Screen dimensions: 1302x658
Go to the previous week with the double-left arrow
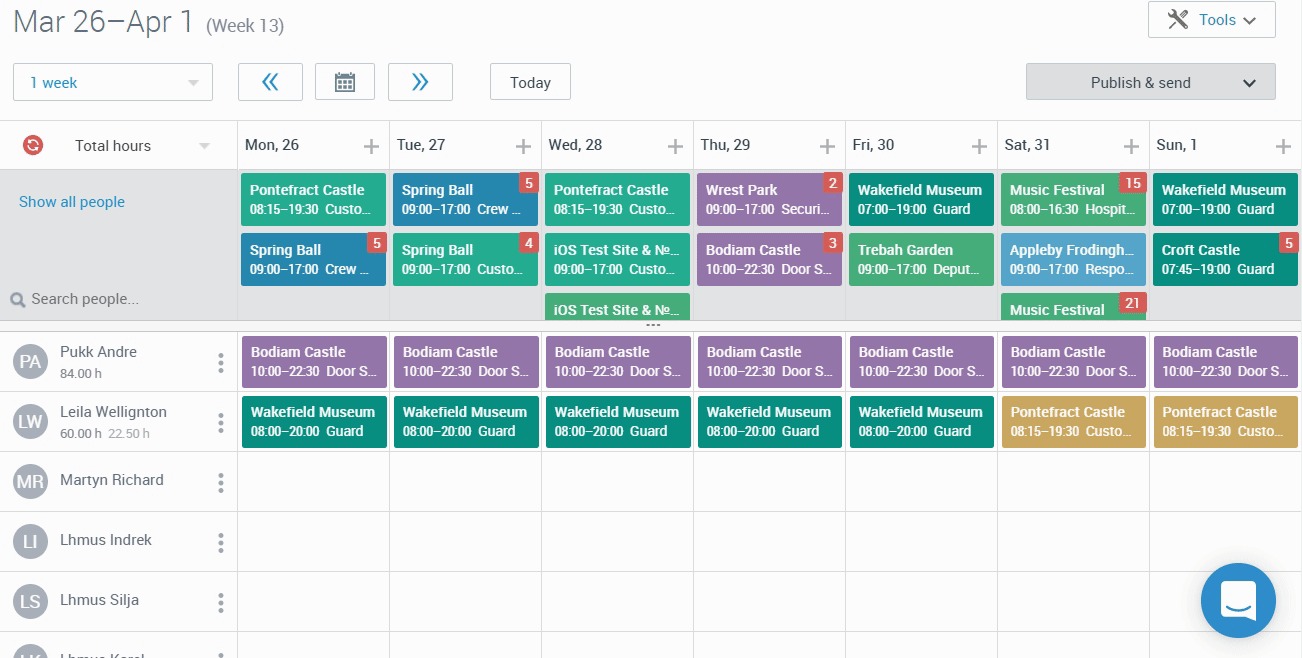(270, 81)
